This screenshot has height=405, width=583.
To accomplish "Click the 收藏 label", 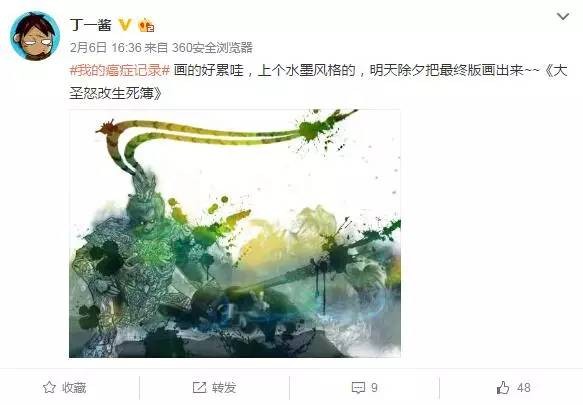I will [74, 388].
